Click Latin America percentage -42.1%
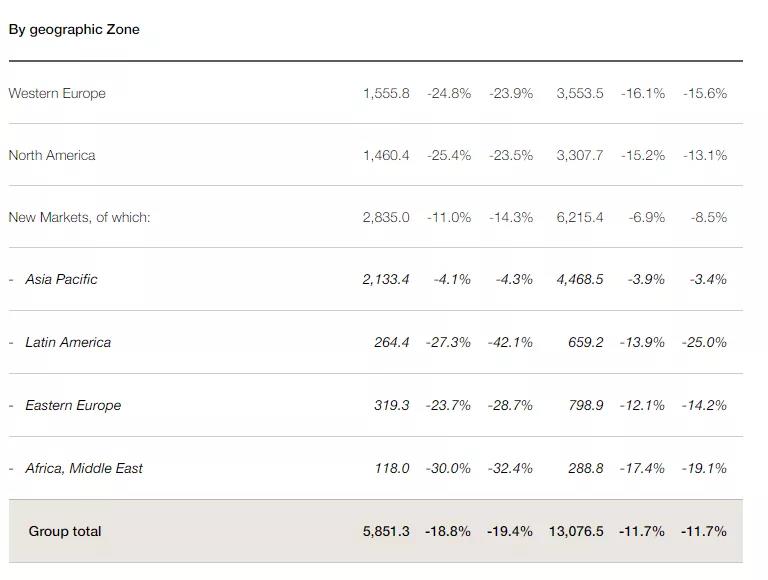This screenshot has height=580, width=768. [511, 342]
